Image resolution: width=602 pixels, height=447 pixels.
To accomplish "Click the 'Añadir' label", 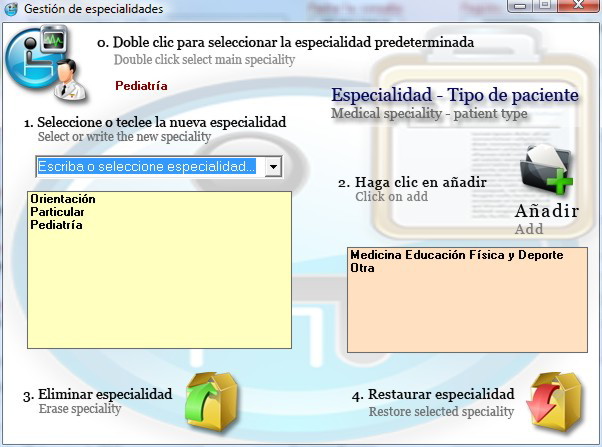I will tap(547, 211).
